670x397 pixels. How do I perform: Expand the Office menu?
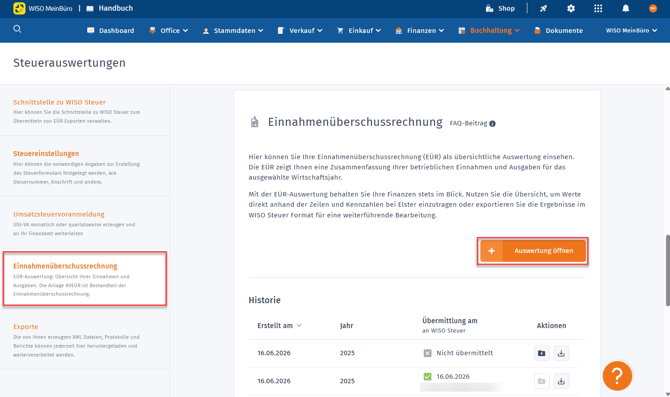pyautogui.click(x=168, y=30)
